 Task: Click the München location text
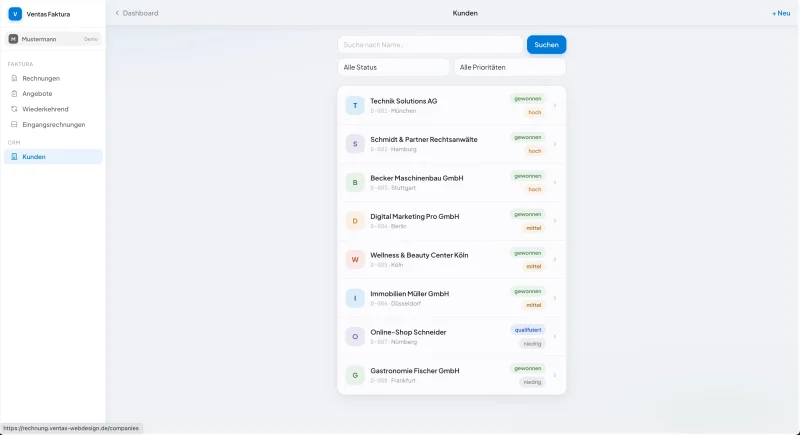coord(404,111)
